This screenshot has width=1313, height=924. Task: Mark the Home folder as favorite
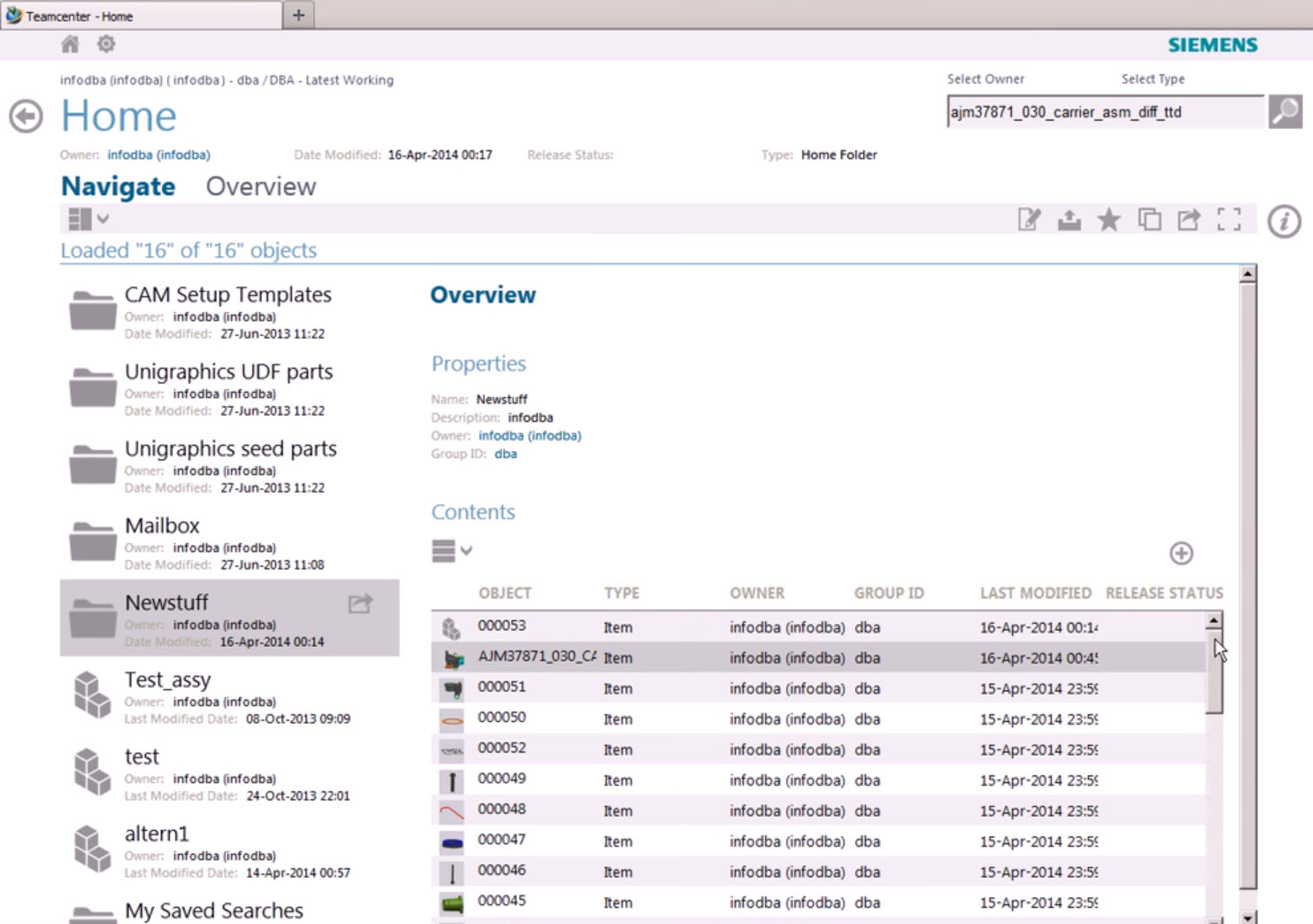[x=1108, y=219]
